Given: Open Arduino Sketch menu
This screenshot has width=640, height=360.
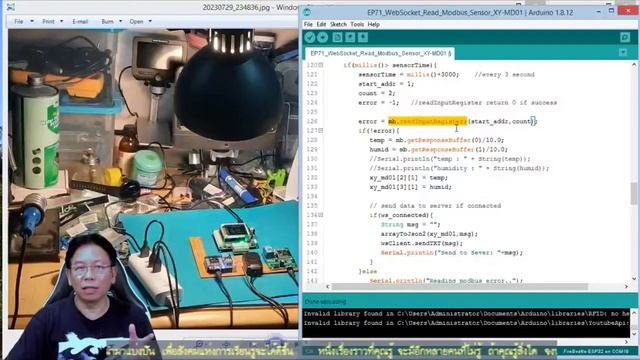Looking at the screenshot, I should point(338,24).
